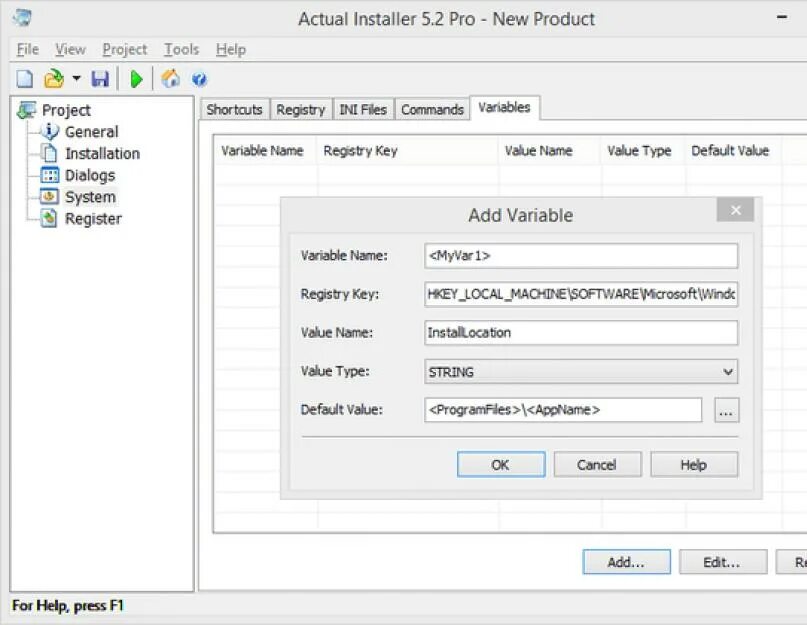807x625 pixels.
Task: Click the Edit... button below the table
Action: (x=723, y=562)
